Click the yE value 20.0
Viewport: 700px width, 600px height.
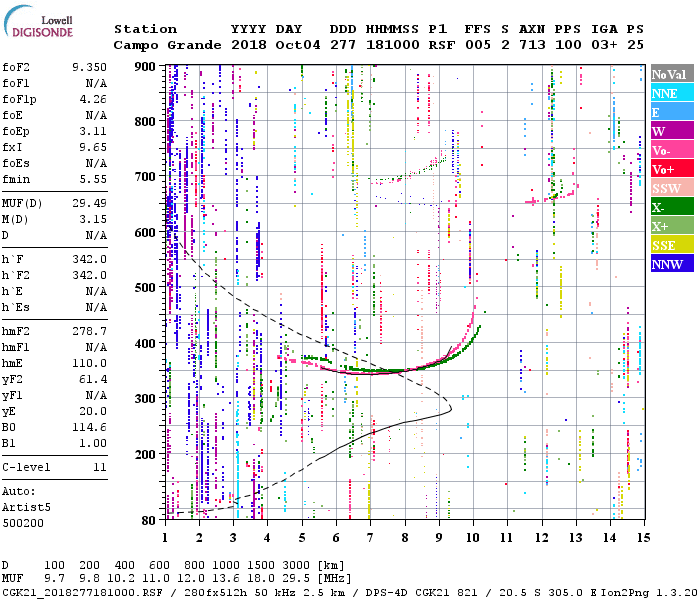pos(93,412)
